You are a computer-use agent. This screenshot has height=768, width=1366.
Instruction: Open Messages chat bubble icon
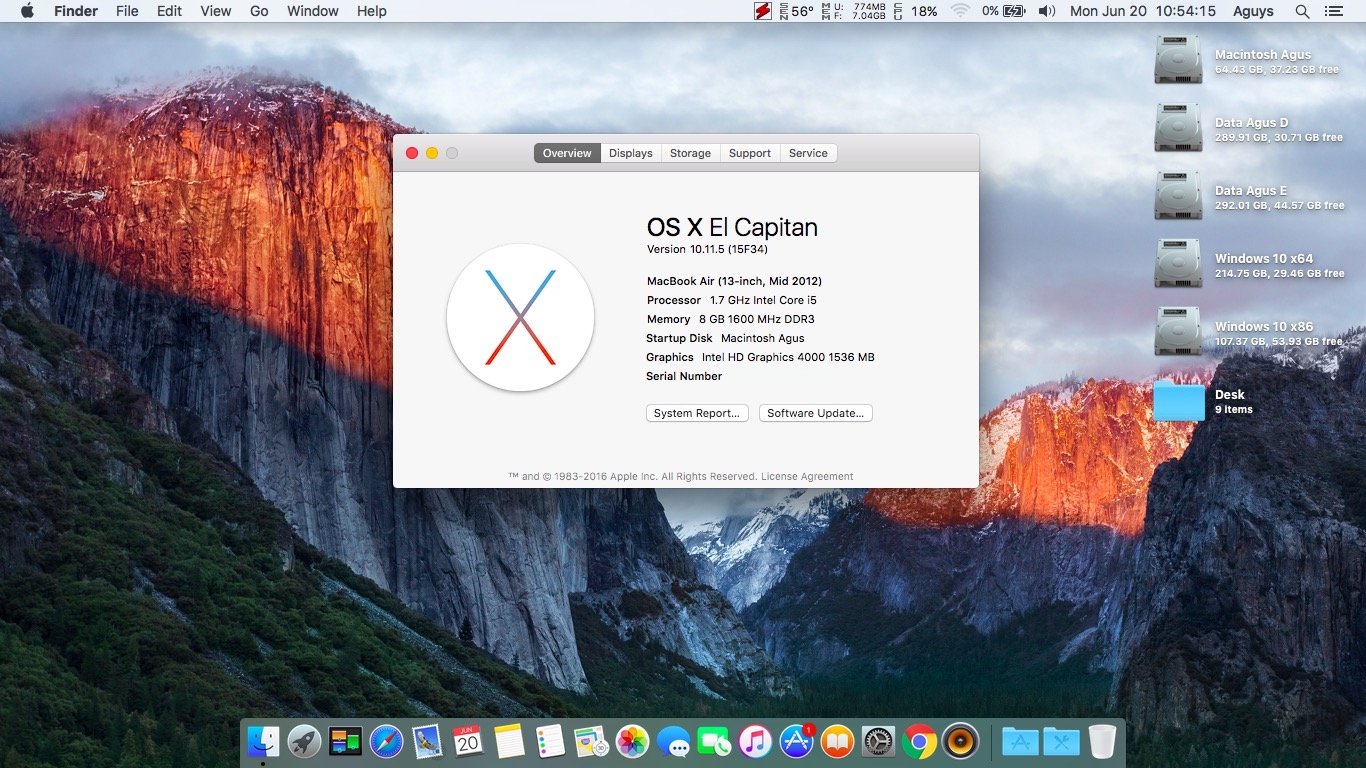pyautogui.click(x=673, y=741)
